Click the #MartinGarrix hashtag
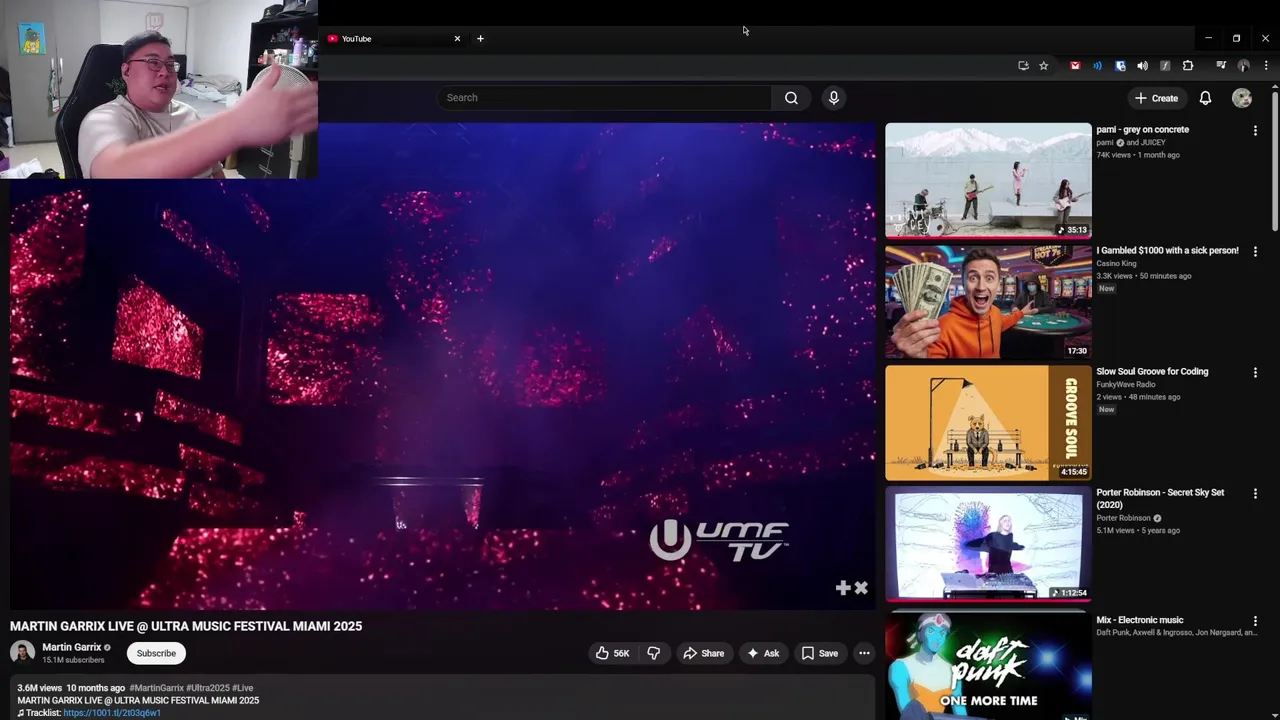 [156, 688]
